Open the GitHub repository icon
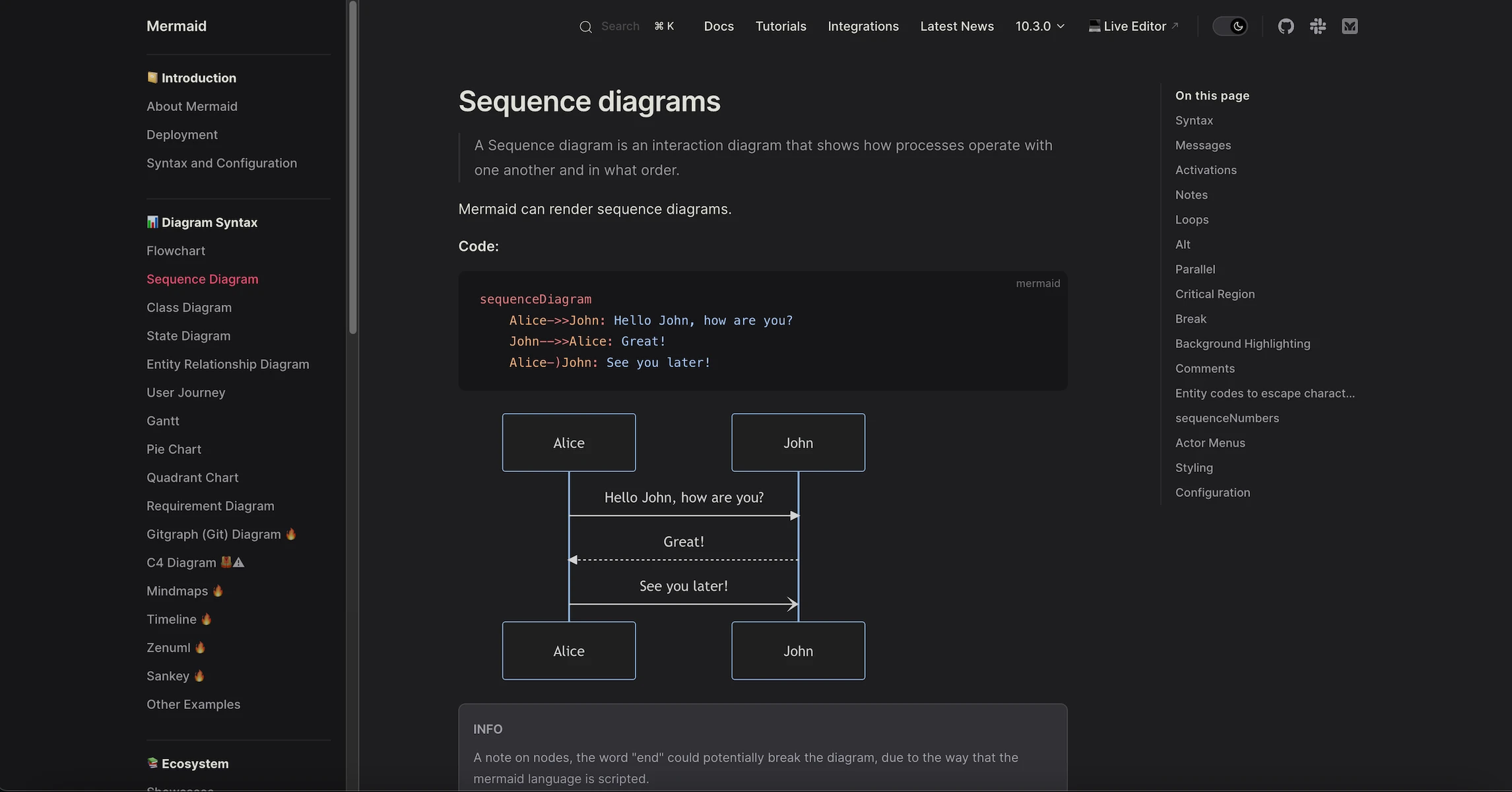 point(1286,26)
